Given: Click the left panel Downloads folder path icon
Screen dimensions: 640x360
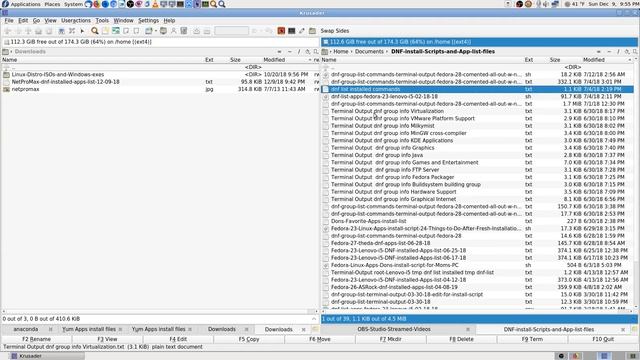Looking at the screenshot, I should [x=5, y=52].
